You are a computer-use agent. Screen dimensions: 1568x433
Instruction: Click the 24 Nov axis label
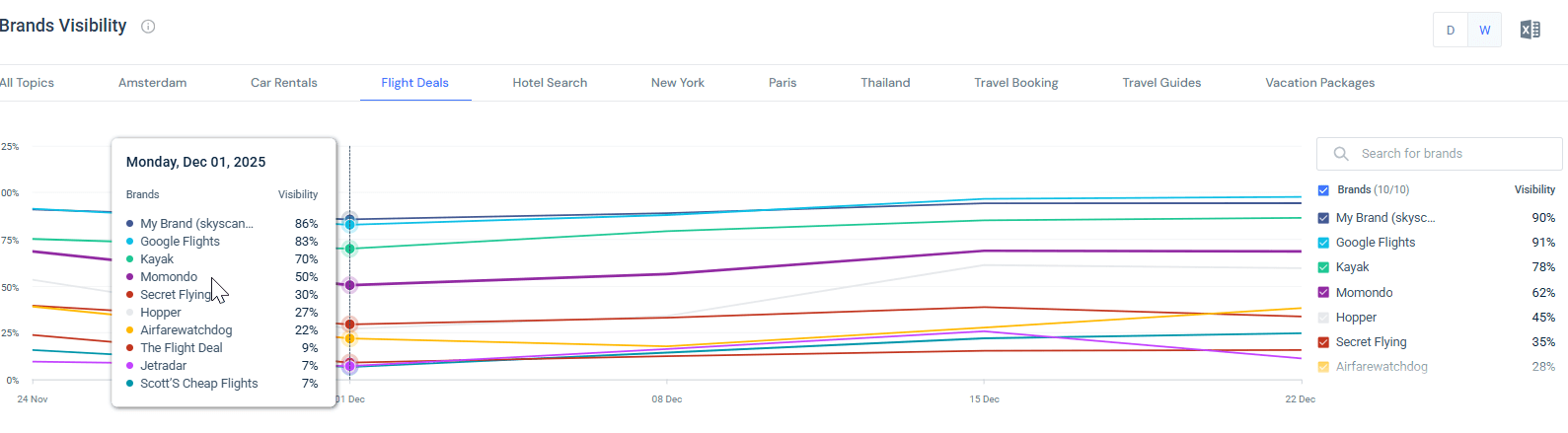[33, 399]
